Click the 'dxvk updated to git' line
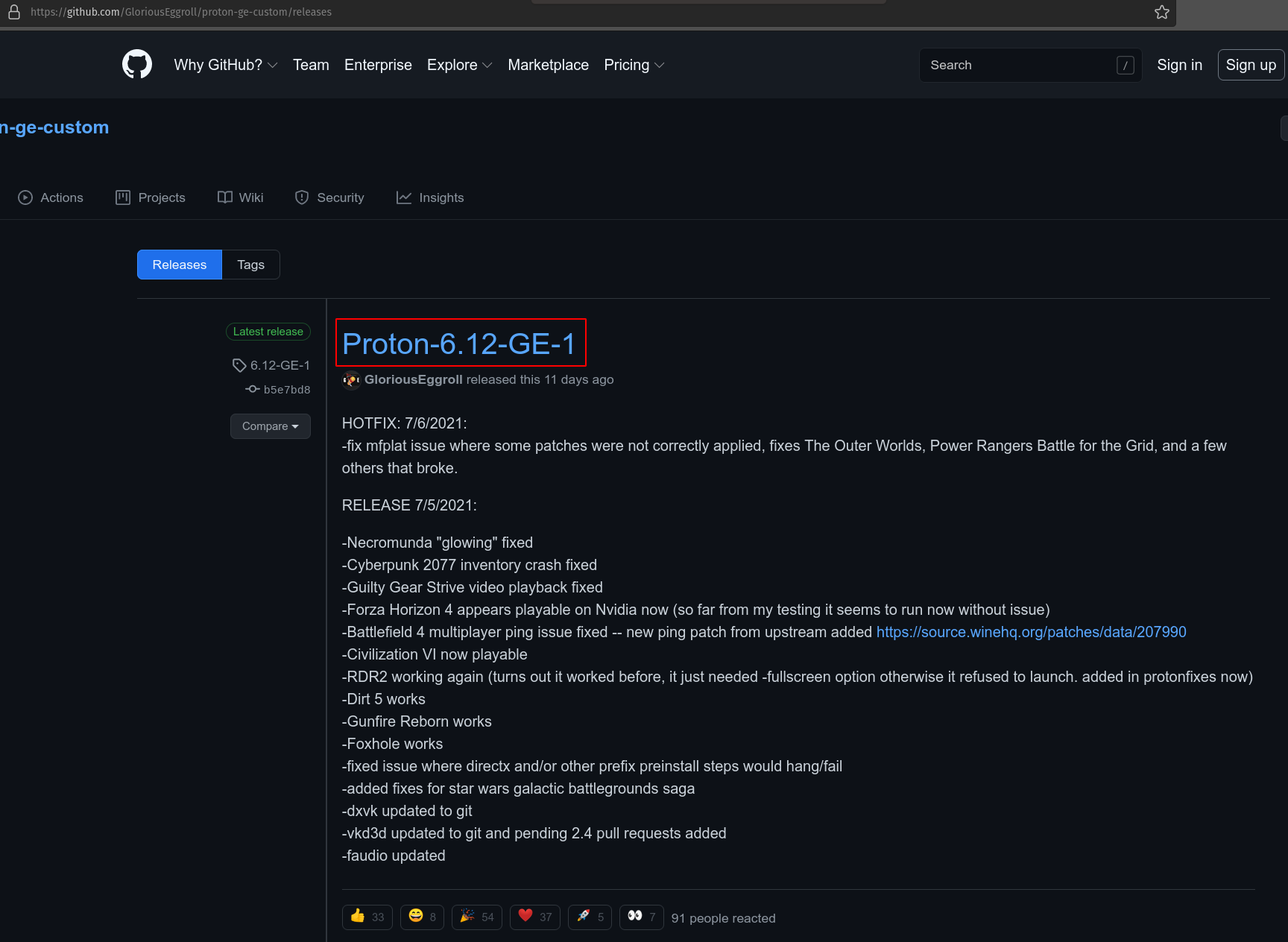Viewport: 1288px width, 942px height. pyautogui.click(x=407, y=811)
